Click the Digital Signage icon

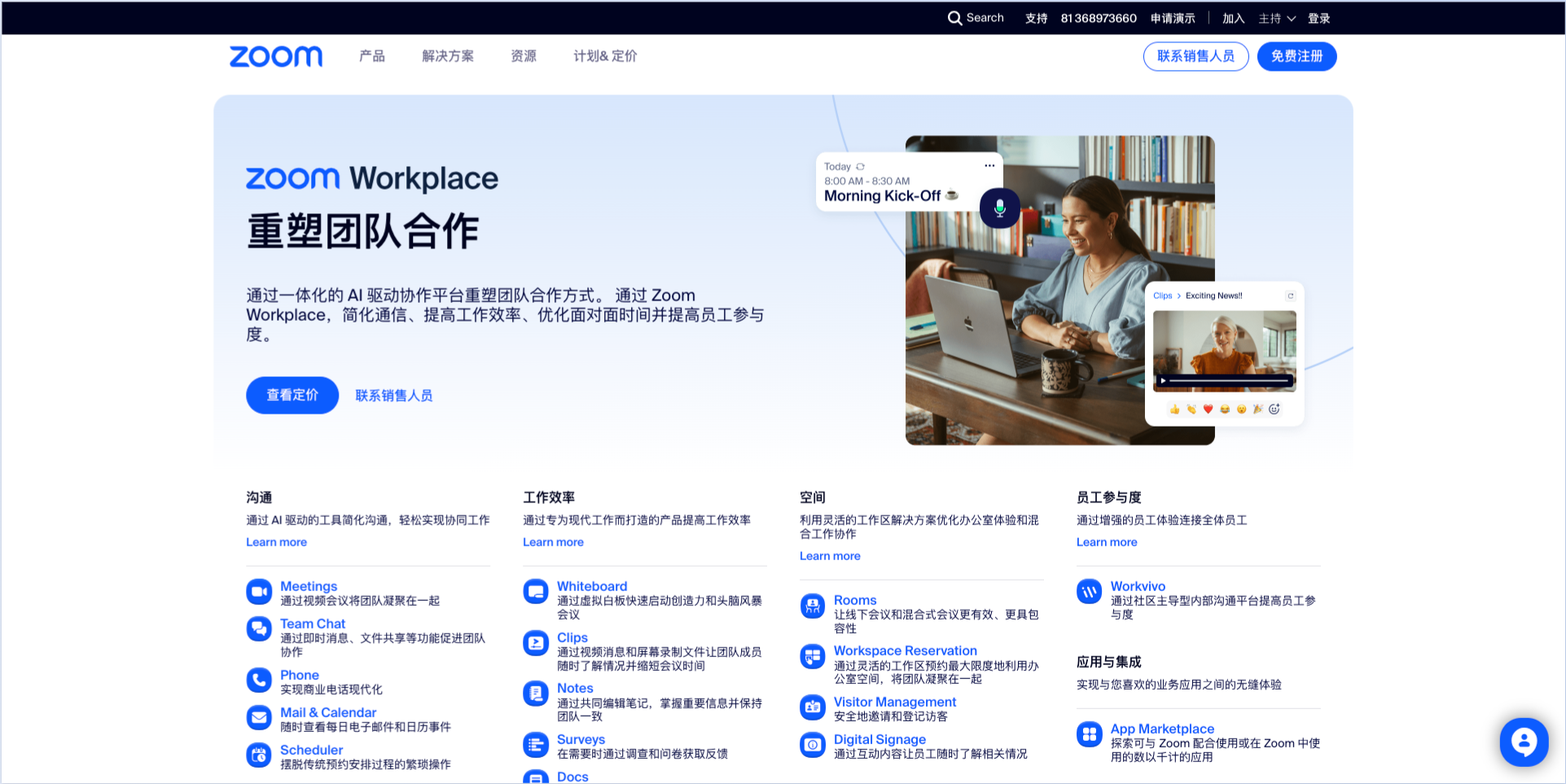click(x=813, y=745)
